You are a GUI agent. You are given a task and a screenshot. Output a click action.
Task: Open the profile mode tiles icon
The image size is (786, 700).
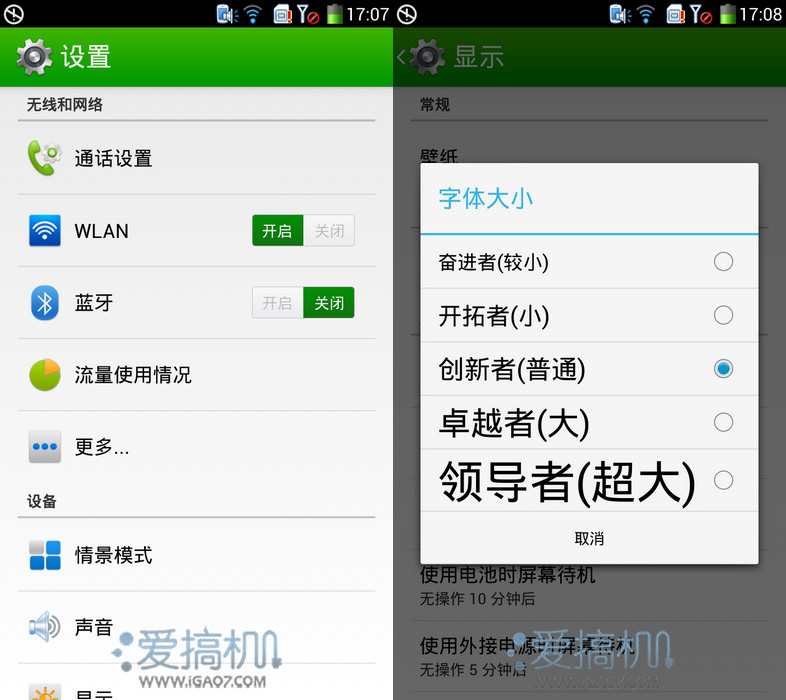(45, 555)
